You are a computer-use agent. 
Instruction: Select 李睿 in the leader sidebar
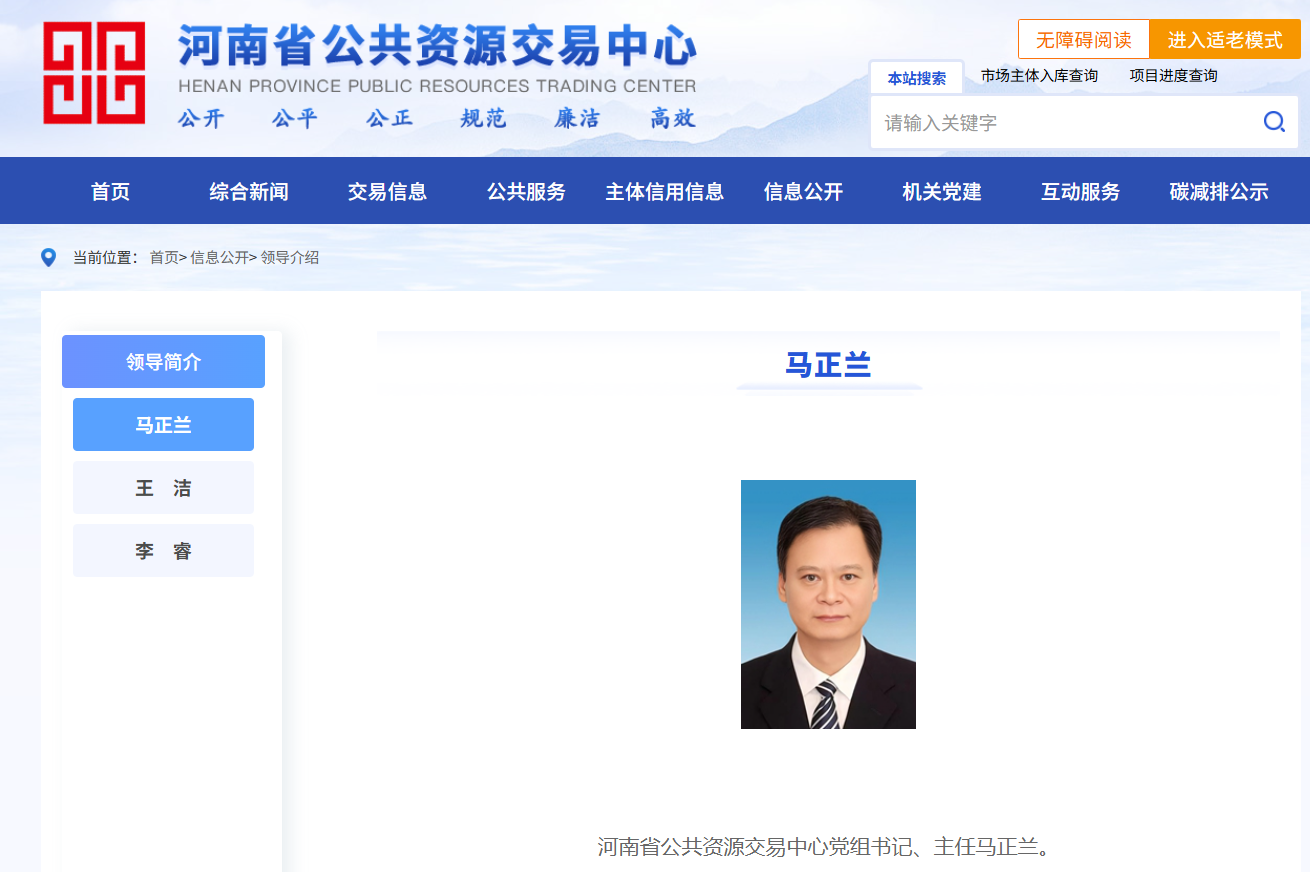(163, 551)
